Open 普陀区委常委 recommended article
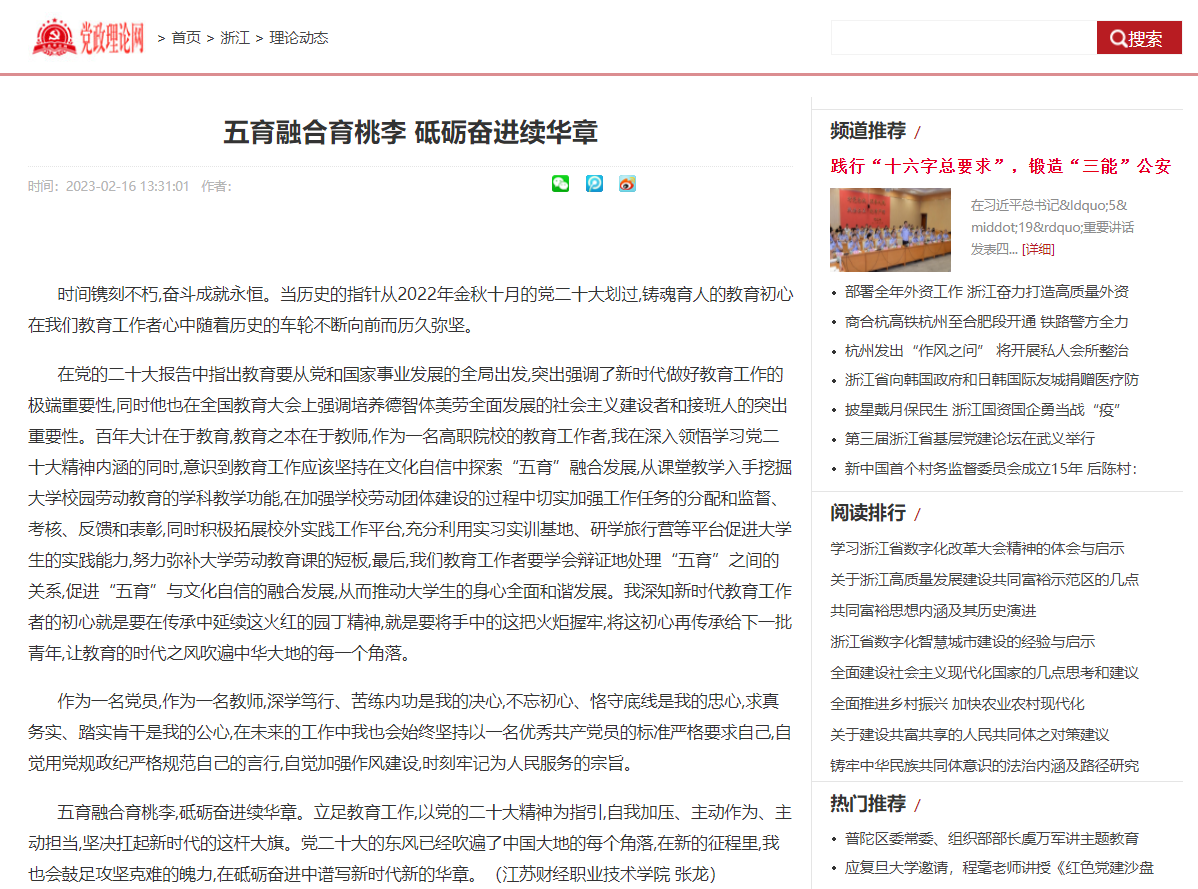 [992, 839]
